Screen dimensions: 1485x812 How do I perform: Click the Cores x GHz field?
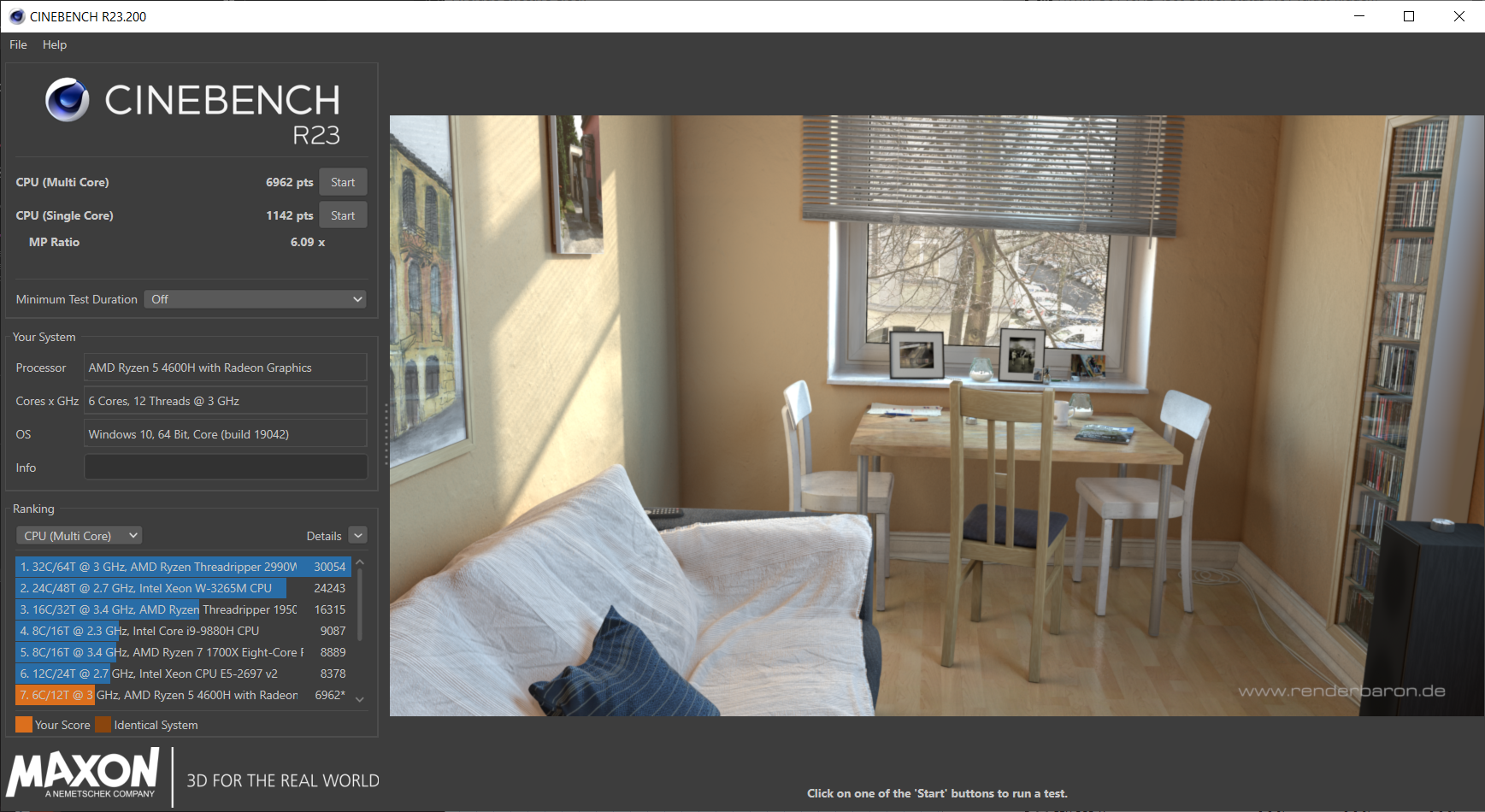[226, 401]
